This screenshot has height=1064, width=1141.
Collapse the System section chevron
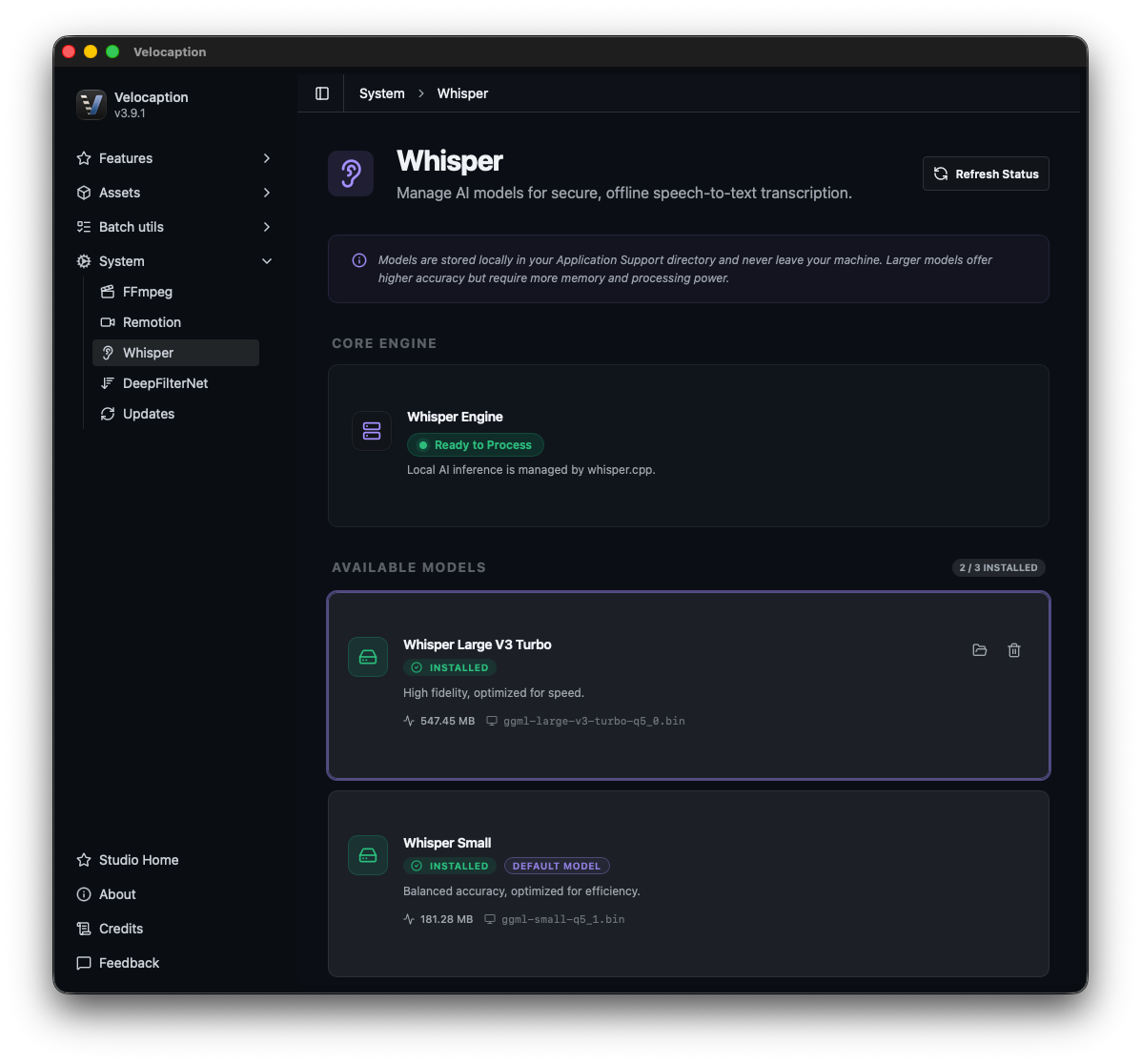click(266, 260)
